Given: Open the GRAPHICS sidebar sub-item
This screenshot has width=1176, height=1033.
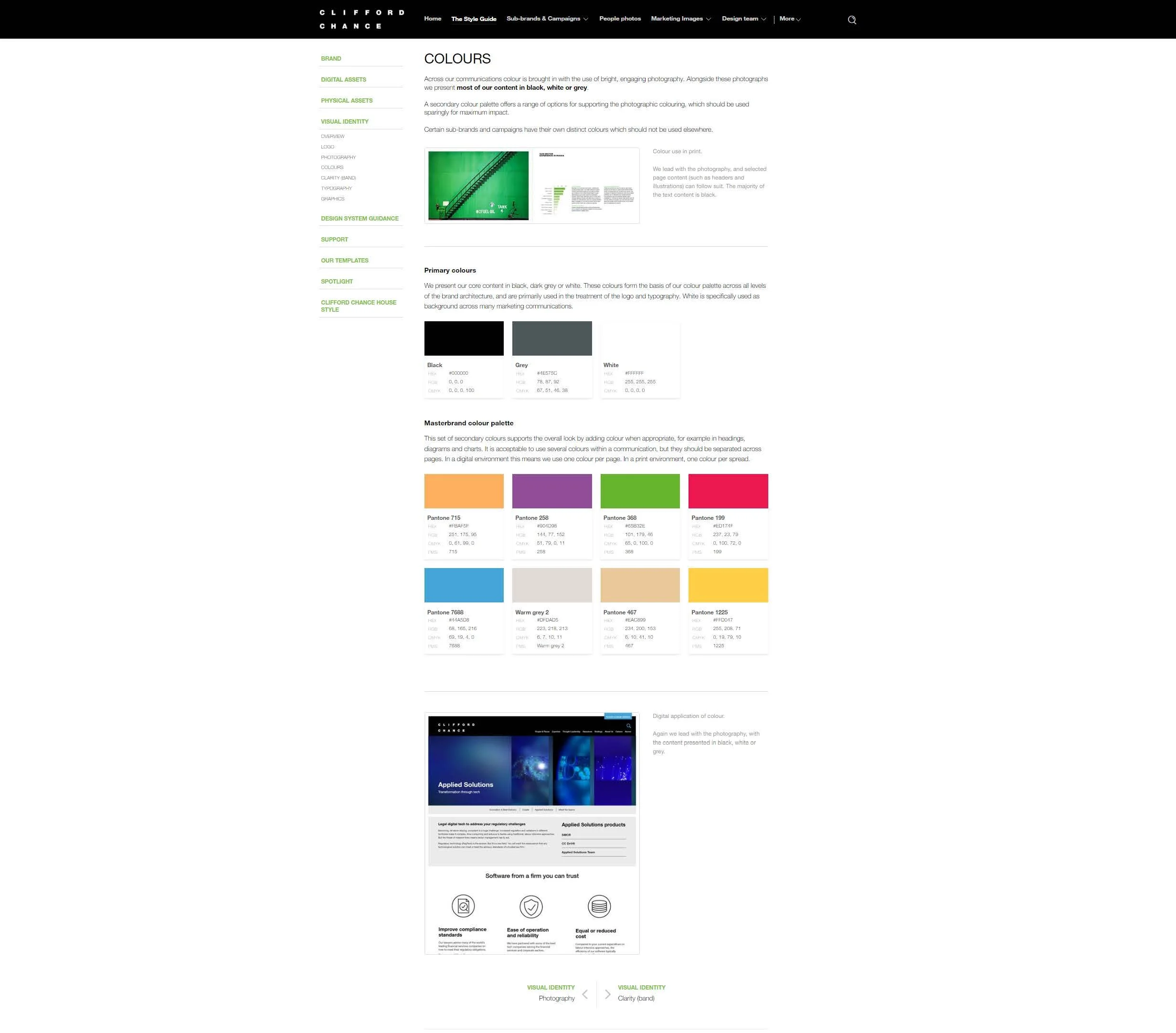Looking at the screenshot, I should [332, 199].
